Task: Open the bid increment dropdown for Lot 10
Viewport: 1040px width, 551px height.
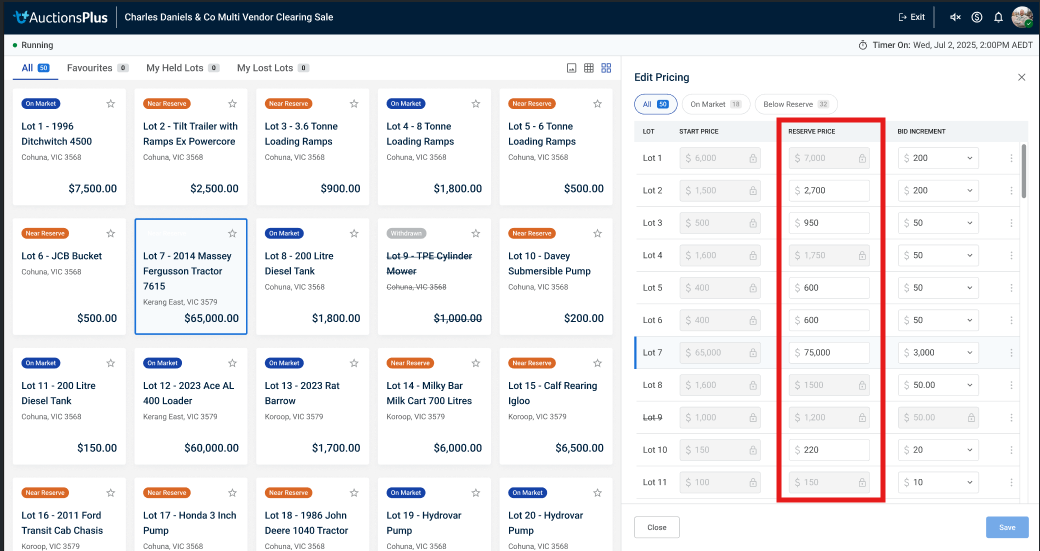Action: (x=937, y=450)
